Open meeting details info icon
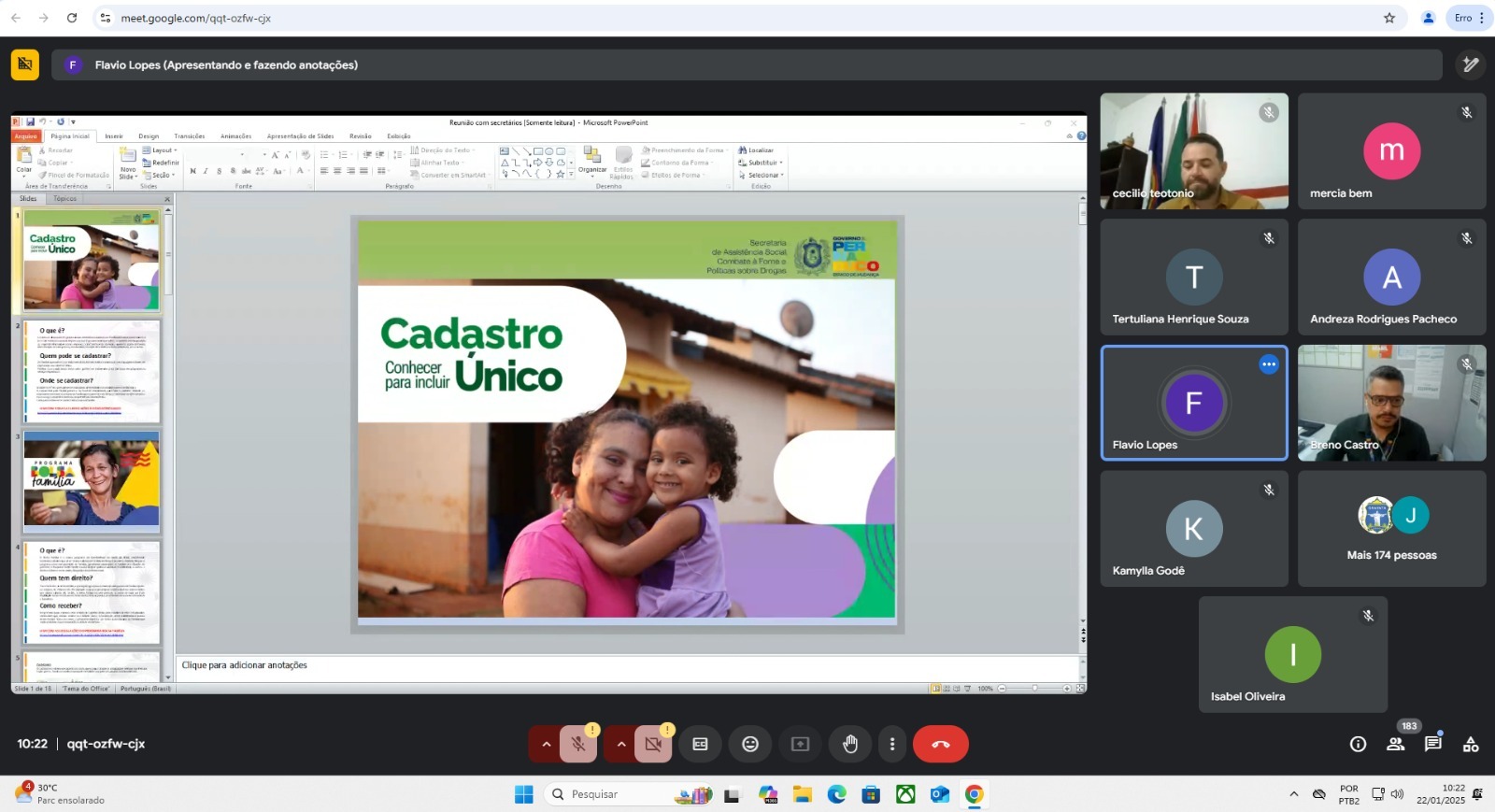 tap(1358, 745)
